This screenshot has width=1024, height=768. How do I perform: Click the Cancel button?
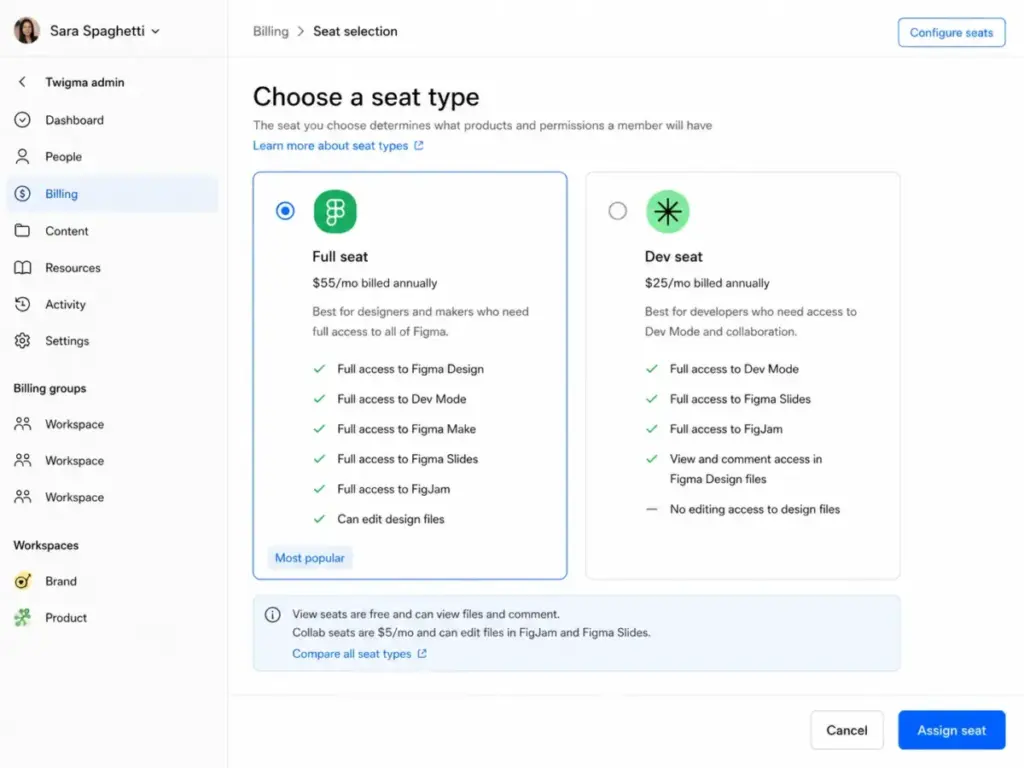[x=846, y=730]
